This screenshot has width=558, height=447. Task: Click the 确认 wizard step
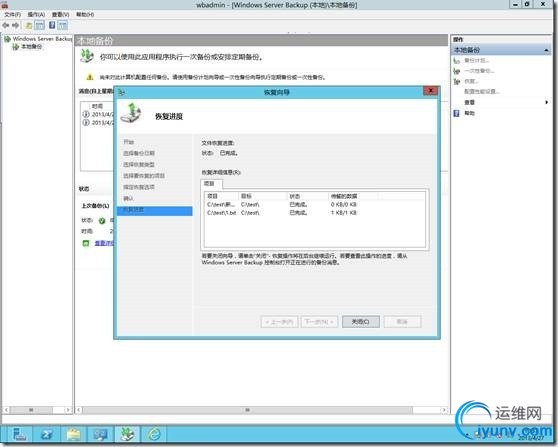click(x=128, y=198)
